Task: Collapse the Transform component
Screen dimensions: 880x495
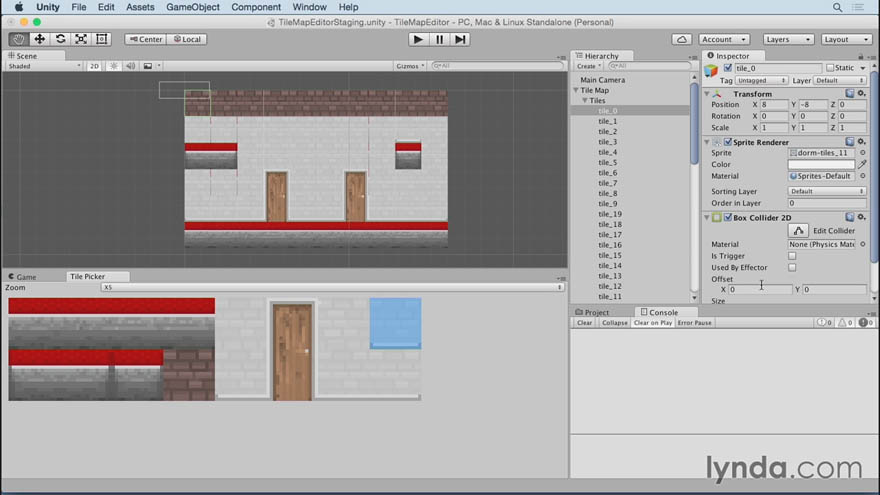Action: coord(707,94)
